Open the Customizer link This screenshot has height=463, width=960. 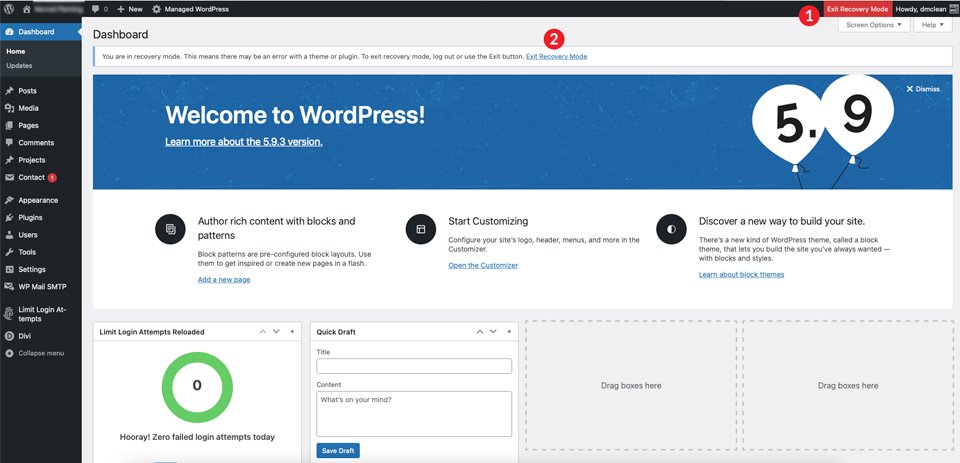[x=483, y=265]
